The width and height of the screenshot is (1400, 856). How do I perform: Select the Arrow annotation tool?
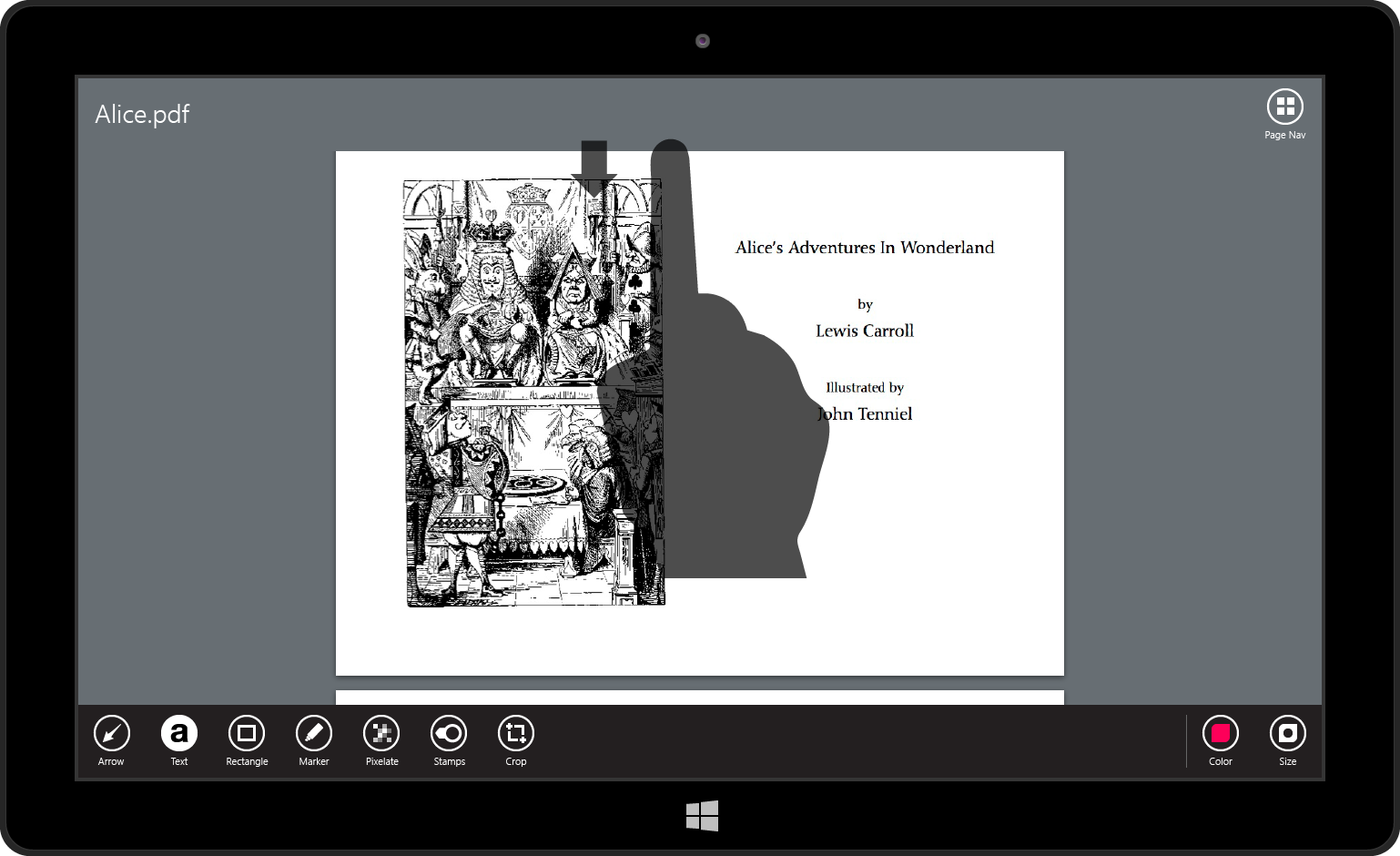112,733
